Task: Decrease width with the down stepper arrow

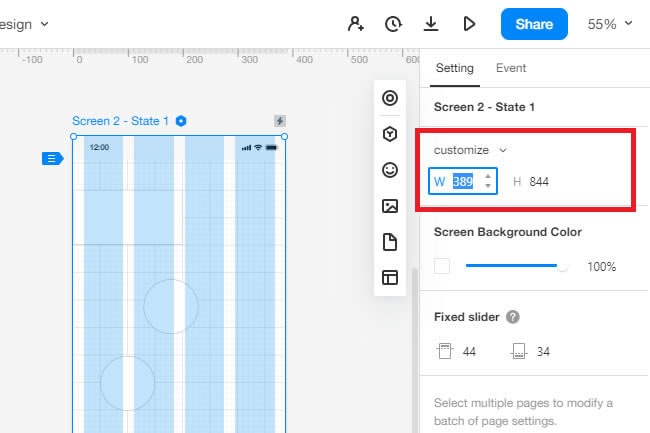Action: [x=488, y=186]
